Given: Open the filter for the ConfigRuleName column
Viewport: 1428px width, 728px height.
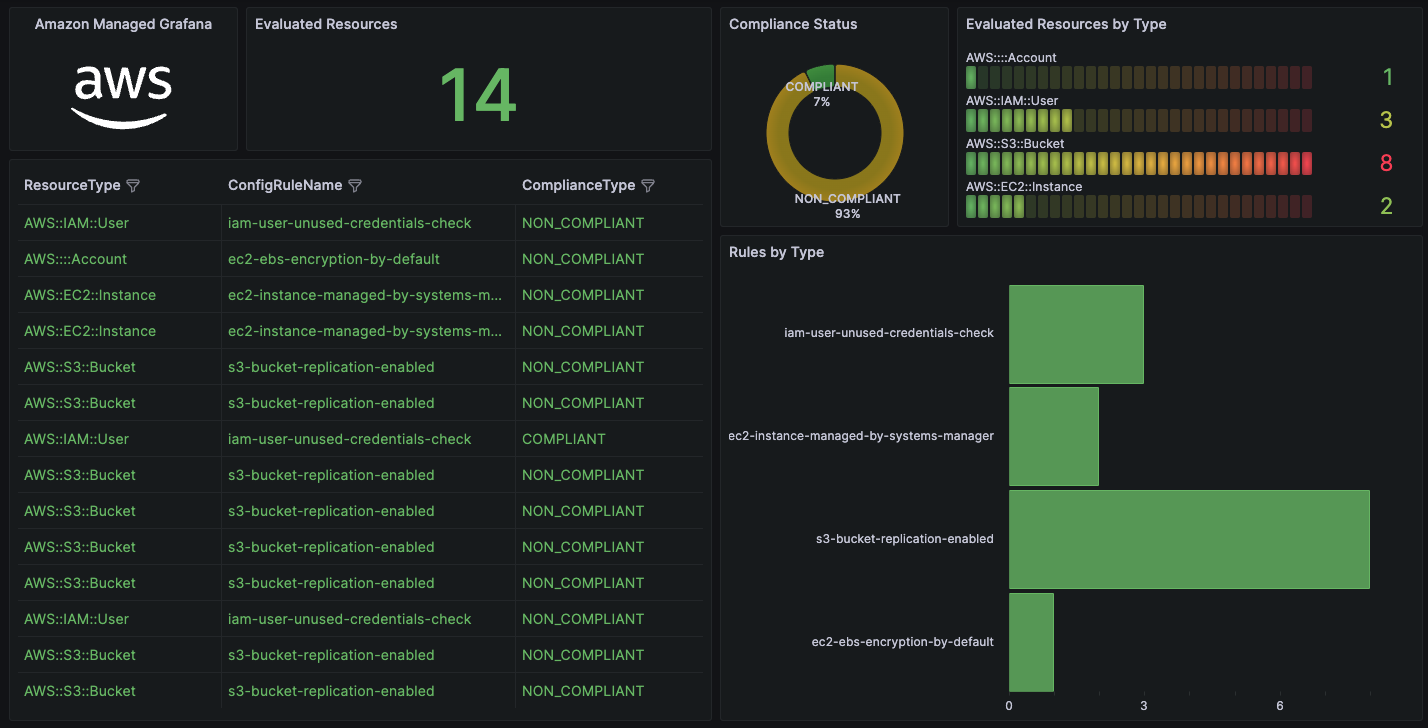Looking at the screenshot, I should pos(355,184).
